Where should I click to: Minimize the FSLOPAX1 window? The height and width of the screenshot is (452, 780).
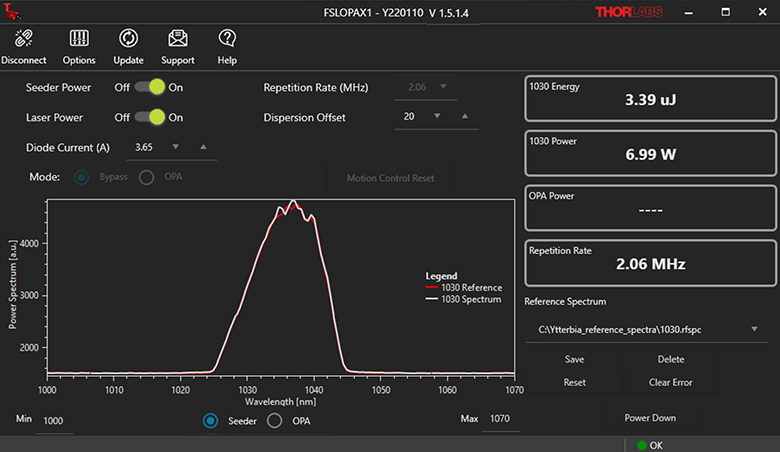(x=688, y=12)
